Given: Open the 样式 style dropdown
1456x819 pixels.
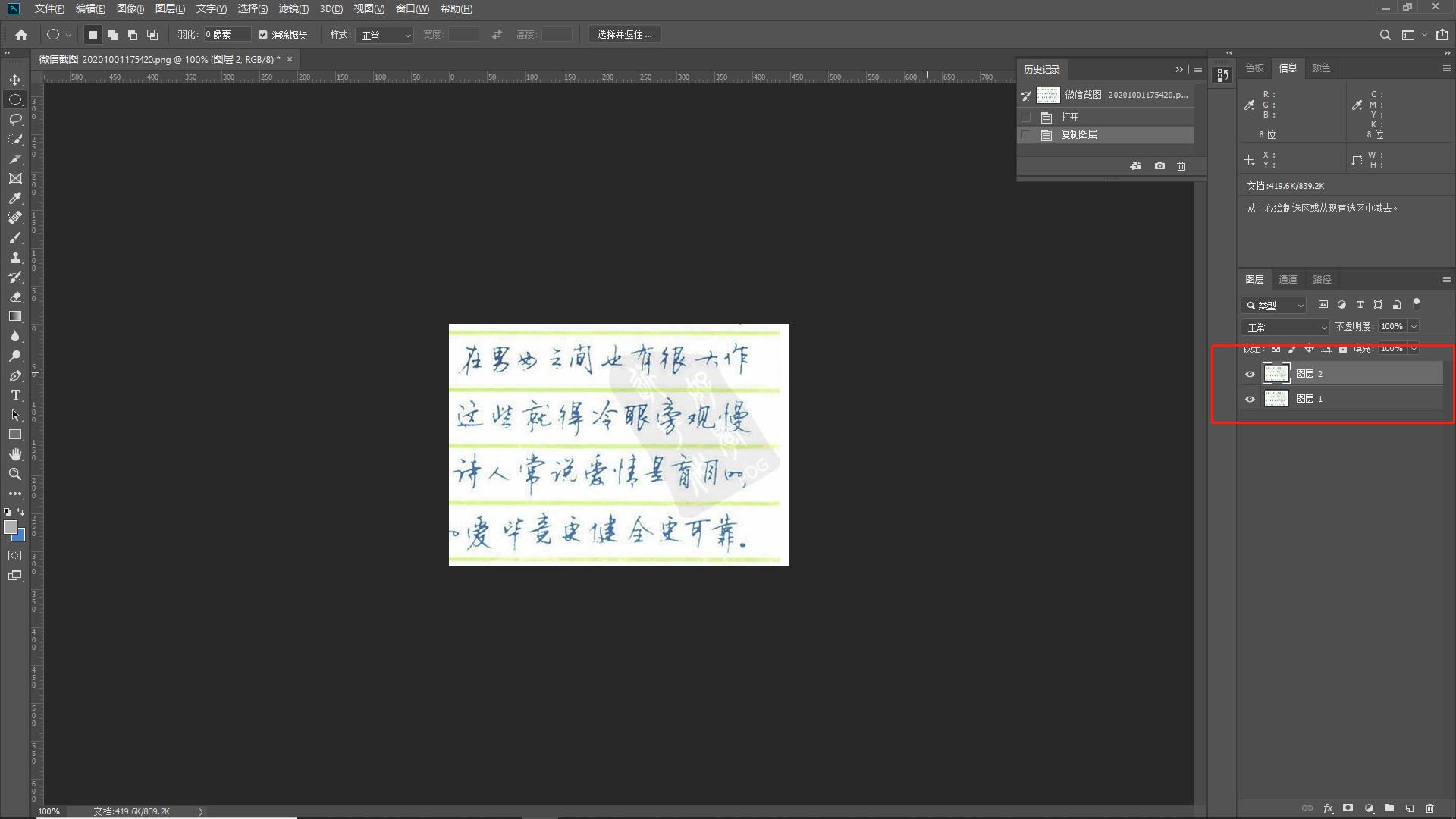Looking at the screenshot, I should click(384, 35).
